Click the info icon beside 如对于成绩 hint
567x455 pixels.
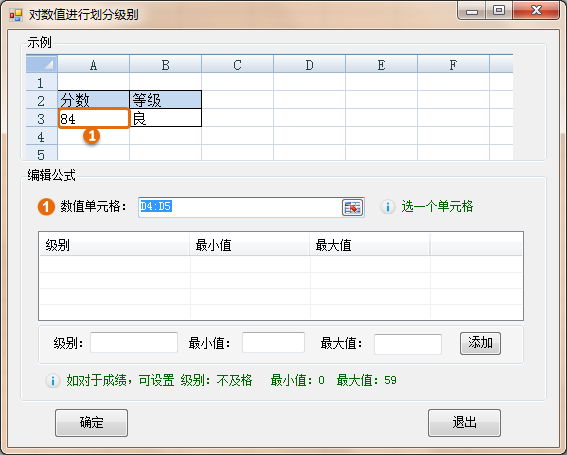[x=53, y=380]
